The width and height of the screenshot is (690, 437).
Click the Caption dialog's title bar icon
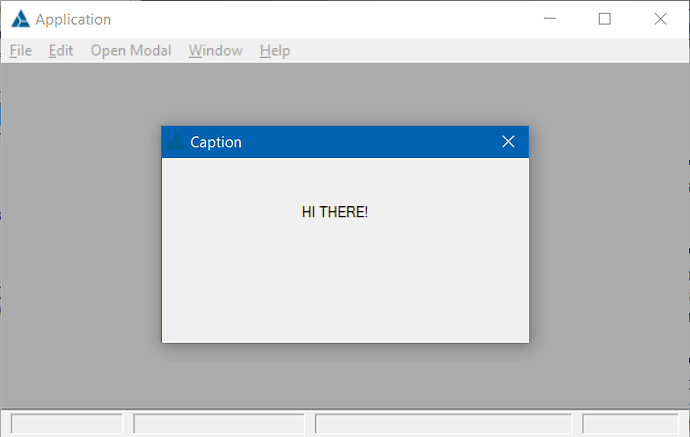point(176,142)
